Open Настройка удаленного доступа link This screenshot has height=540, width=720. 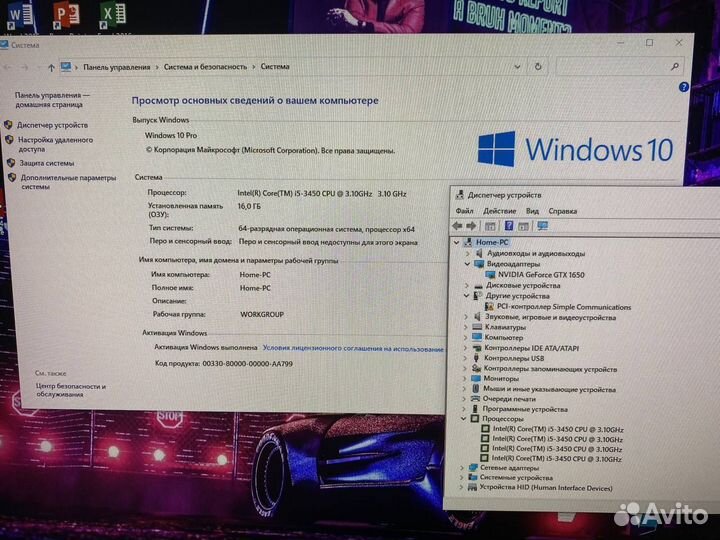[x=55, y=144]
